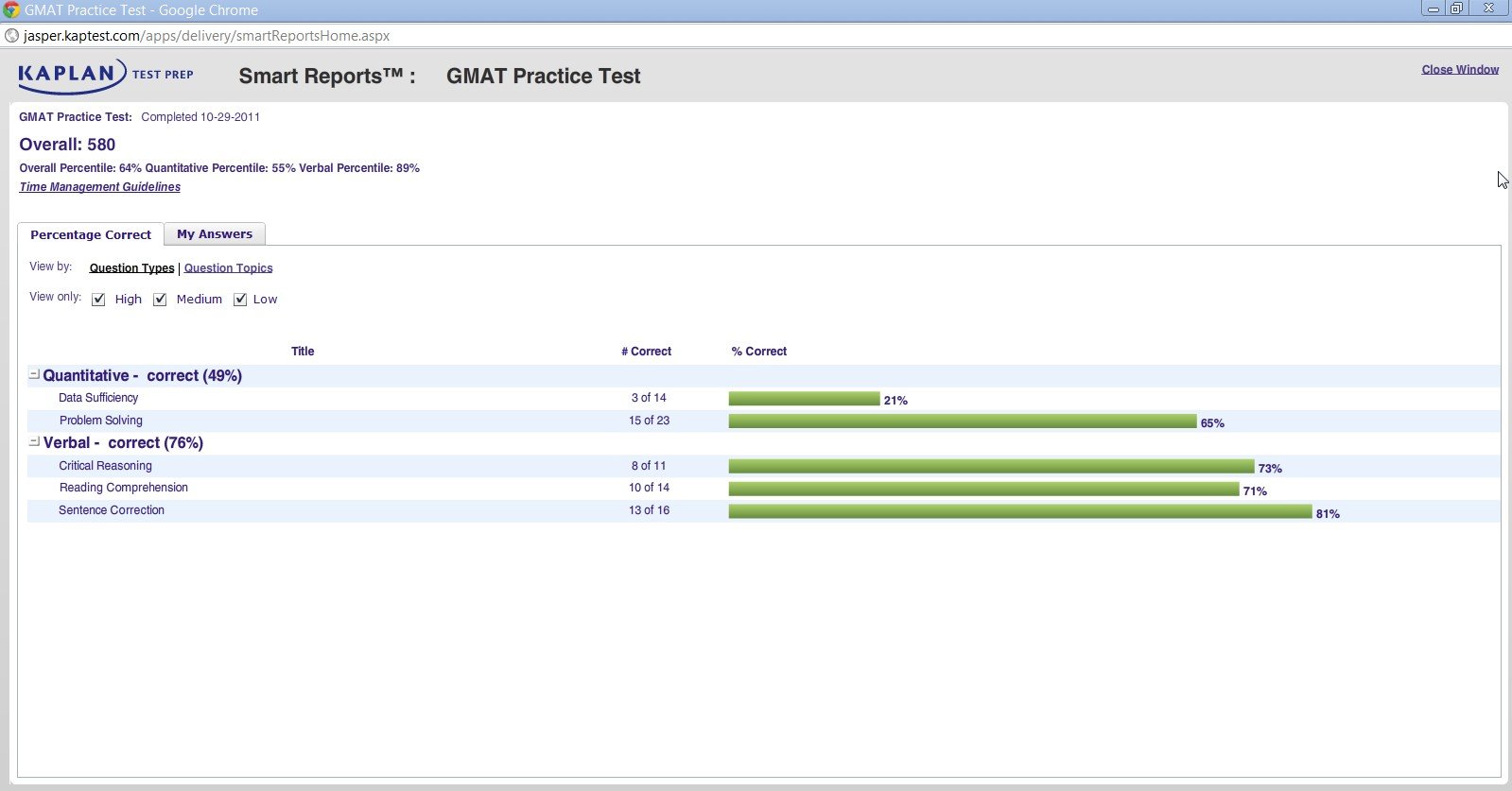This screenshot has width=1512, height=791.
Task: Click the Kaplan Test Prep logo
Action: click(x=106, y=75)
